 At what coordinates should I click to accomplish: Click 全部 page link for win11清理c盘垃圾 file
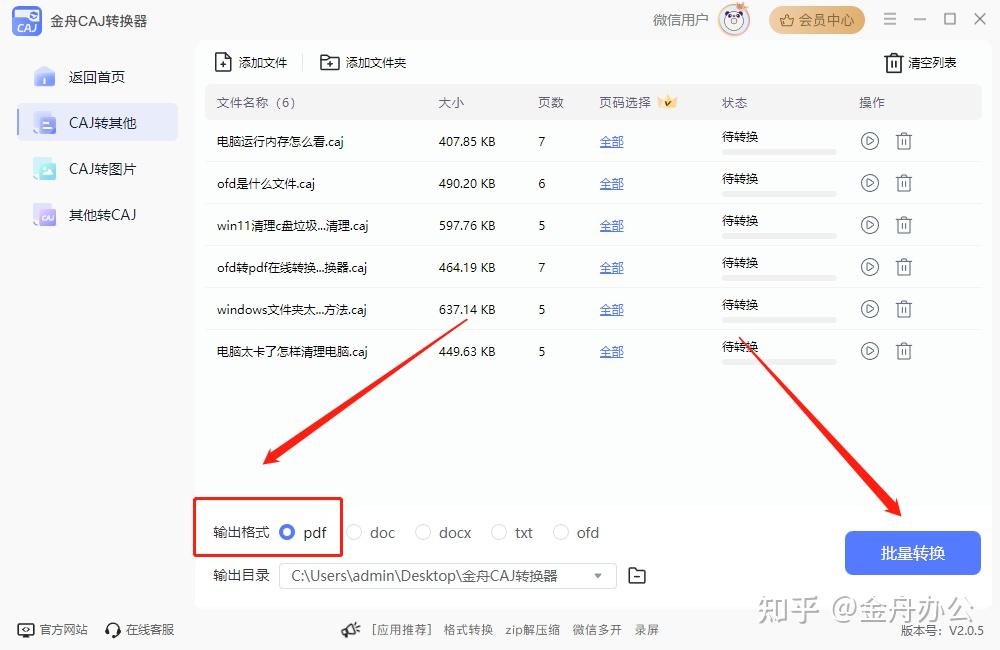click(x=611, y=226)
